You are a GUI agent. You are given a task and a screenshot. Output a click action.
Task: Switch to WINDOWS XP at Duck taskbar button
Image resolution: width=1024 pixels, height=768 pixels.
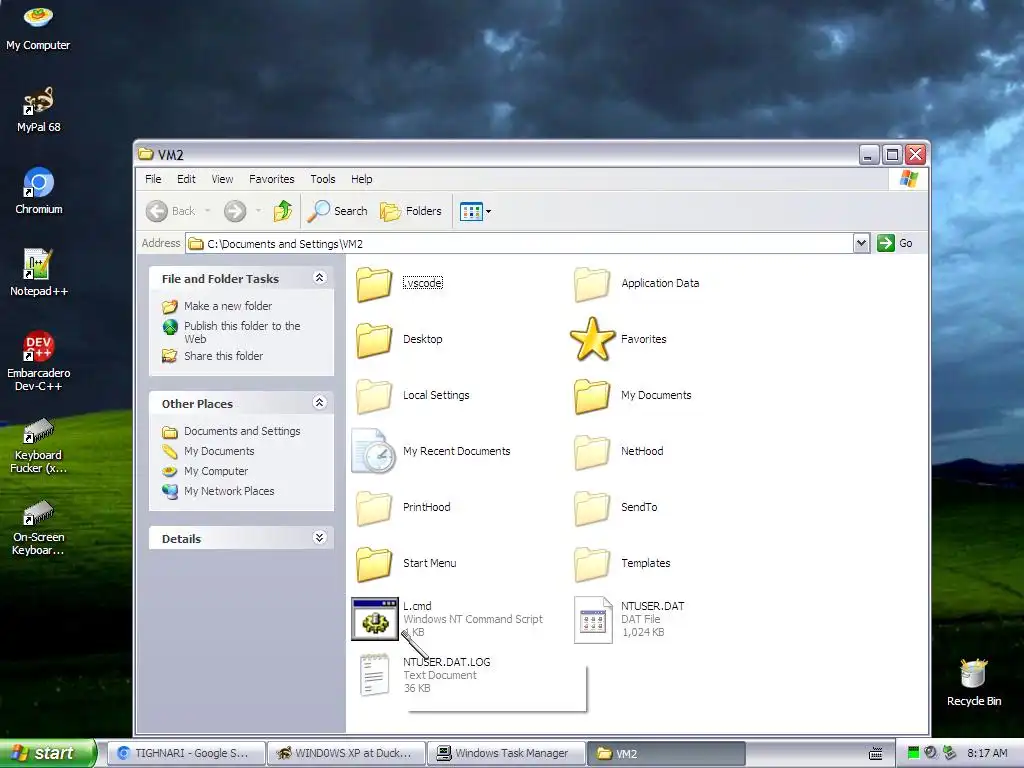(346, 753)
